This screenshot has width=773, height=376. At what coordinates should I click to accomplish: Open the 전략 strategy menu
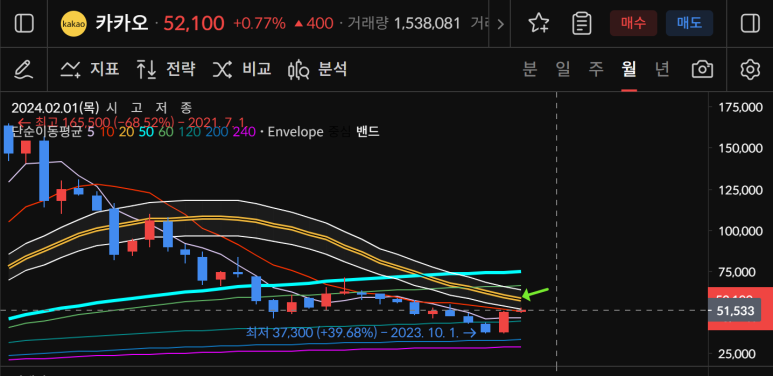[166, 69]
